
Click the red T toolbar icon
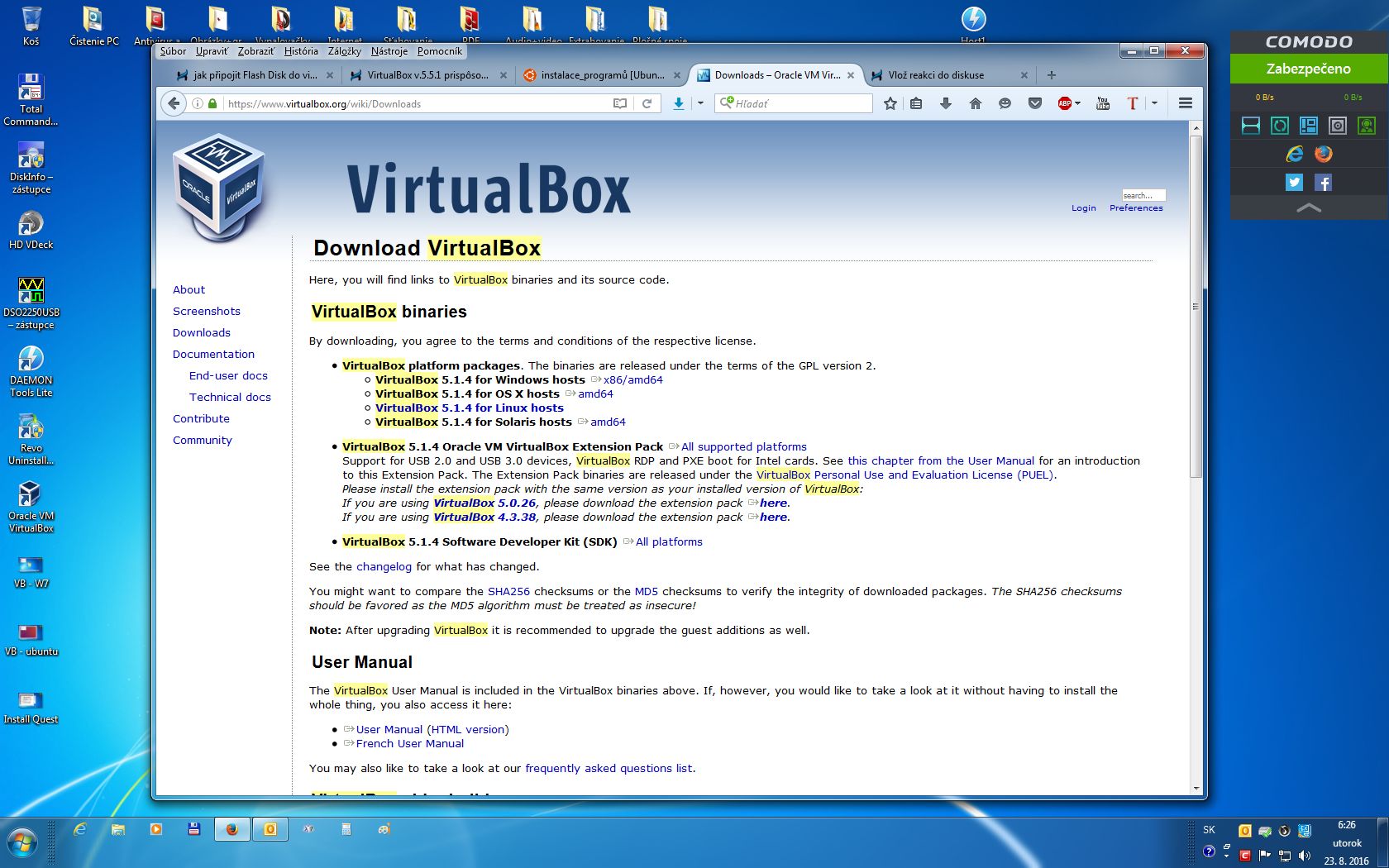click(1133, 103)
